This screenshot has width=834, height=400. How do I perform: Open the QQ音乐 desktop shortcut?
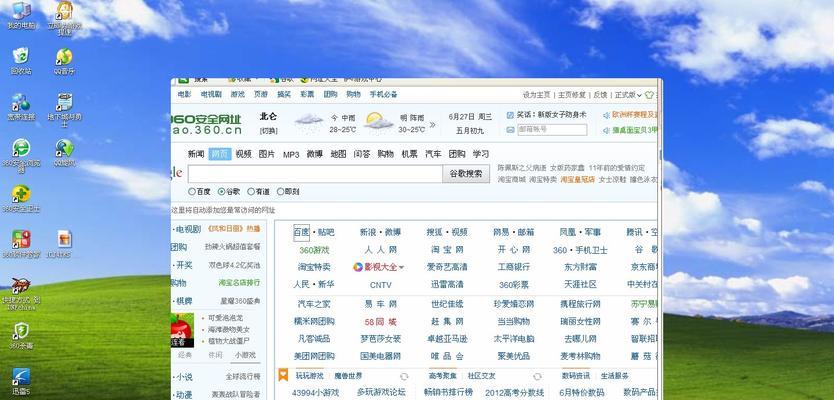pos(64,61)
